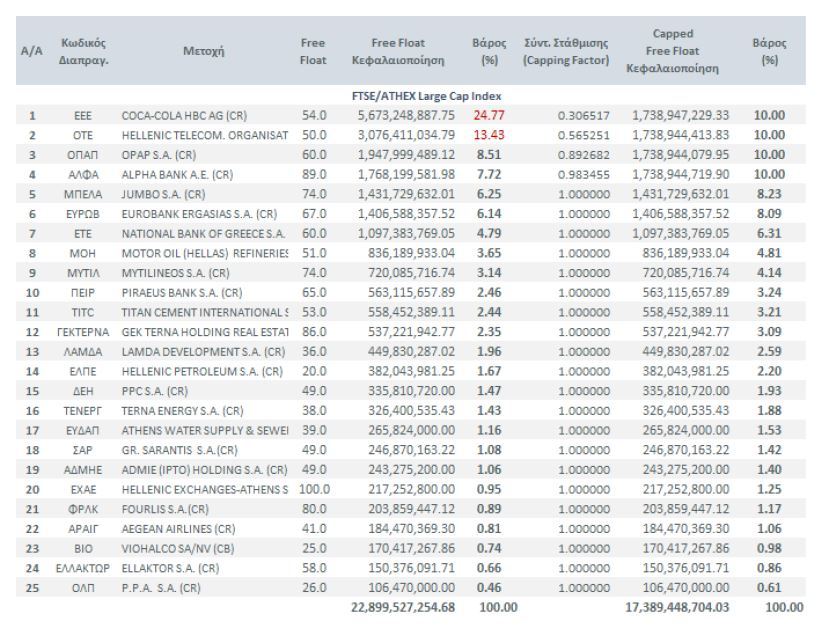Click ticker code 'ΕΕΕ'
The image size is (827, 628).
[x=83, y=116]
